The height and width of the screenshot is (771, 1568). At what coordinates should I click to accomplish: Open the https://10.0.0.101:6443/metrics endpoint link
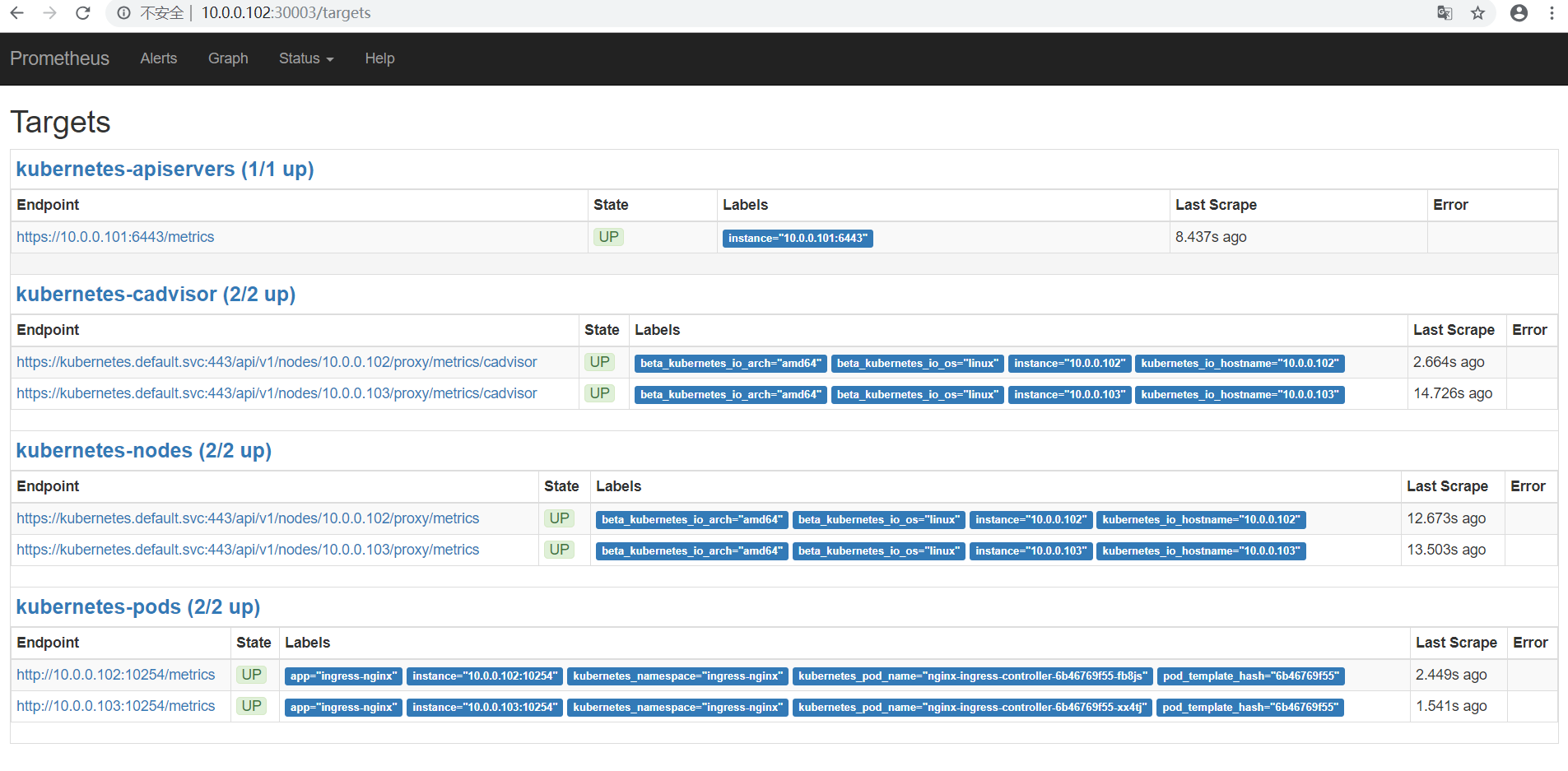[115, 237]
